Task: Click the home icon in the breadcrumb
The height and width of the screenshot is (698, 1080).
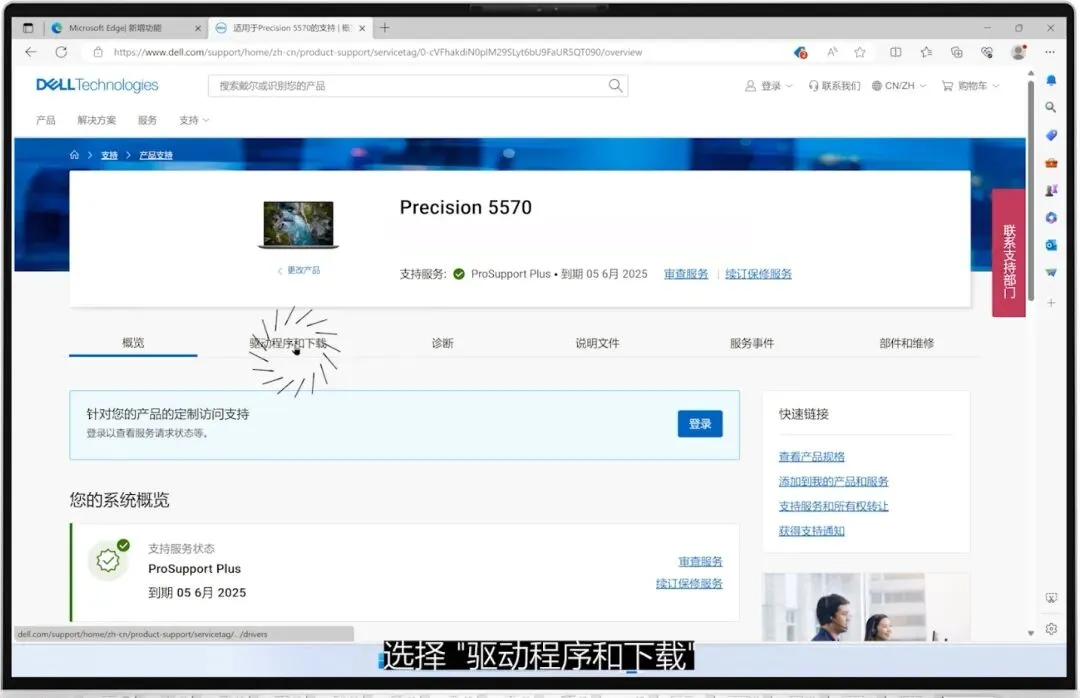Action: tap(74, 155)
